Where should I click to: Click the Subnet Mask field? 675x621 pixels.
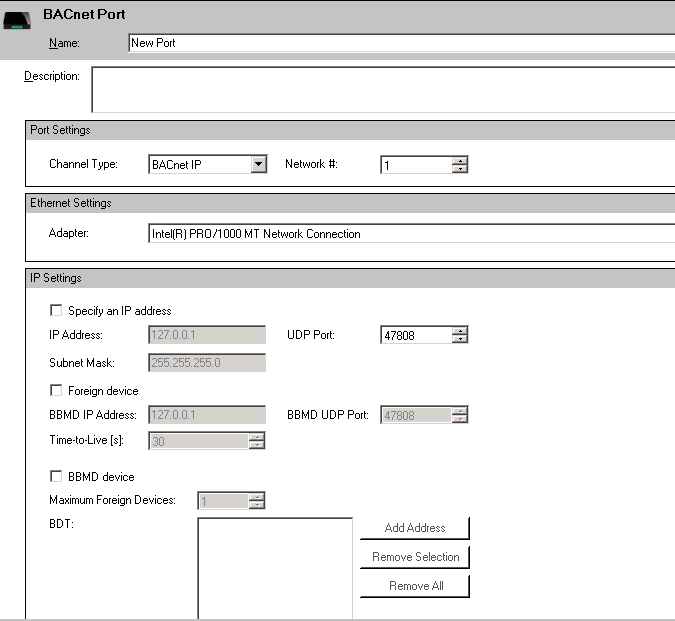tap(206, 363)
